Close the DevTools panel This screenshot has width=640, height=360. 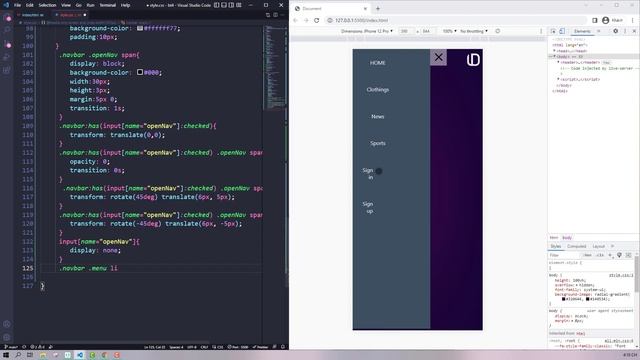coord(634,31)
